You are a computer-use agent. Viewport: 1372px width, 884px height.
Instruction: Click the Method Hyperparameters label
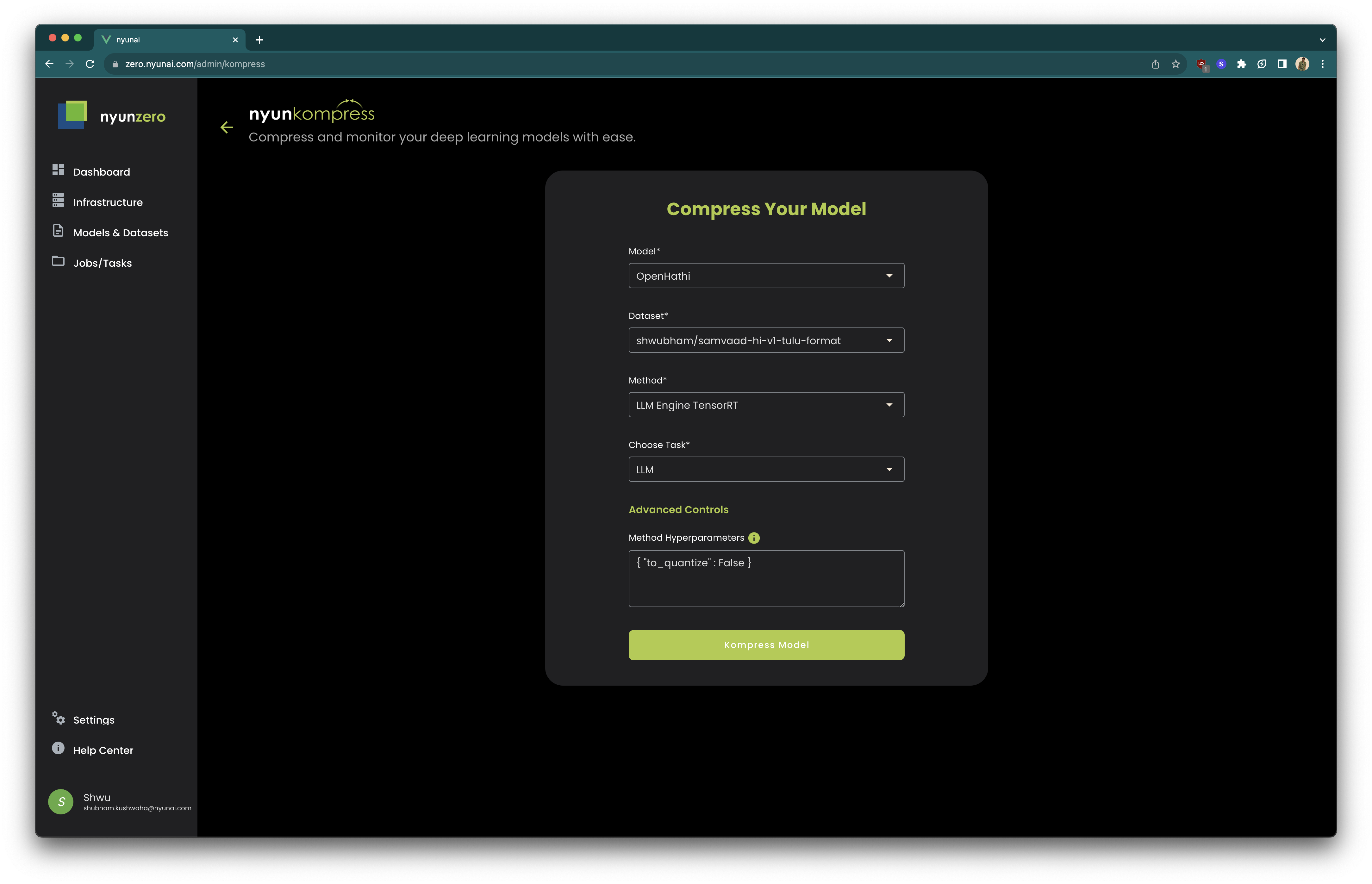coord(686,538)
